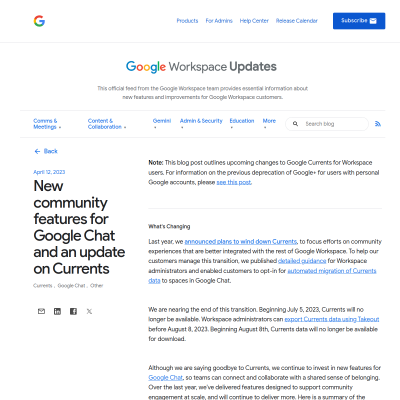Open the RSS feed icon
The width and height of the screenshot is (400, 400).
point(378,124)
